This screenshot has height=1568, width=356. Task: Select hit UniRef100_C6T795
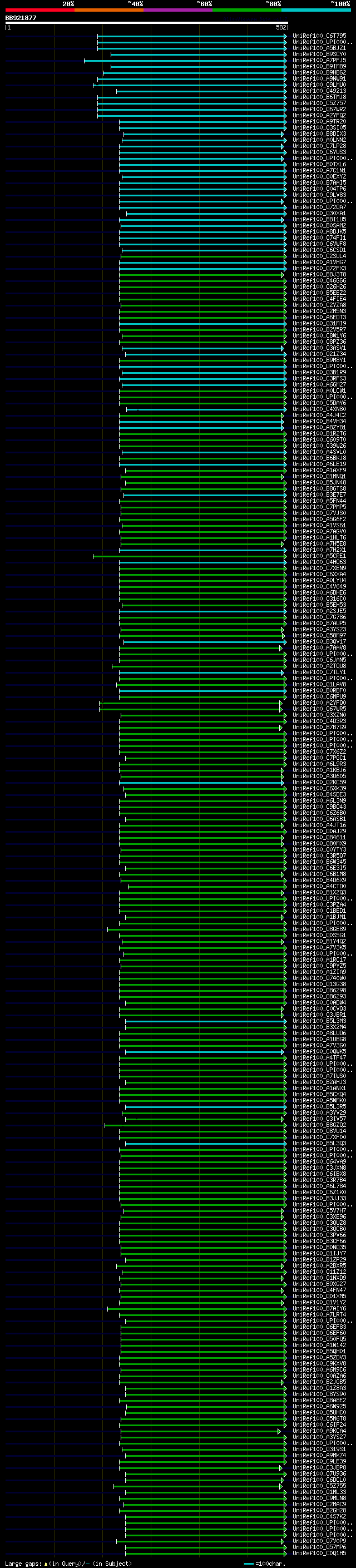(319, 36)
